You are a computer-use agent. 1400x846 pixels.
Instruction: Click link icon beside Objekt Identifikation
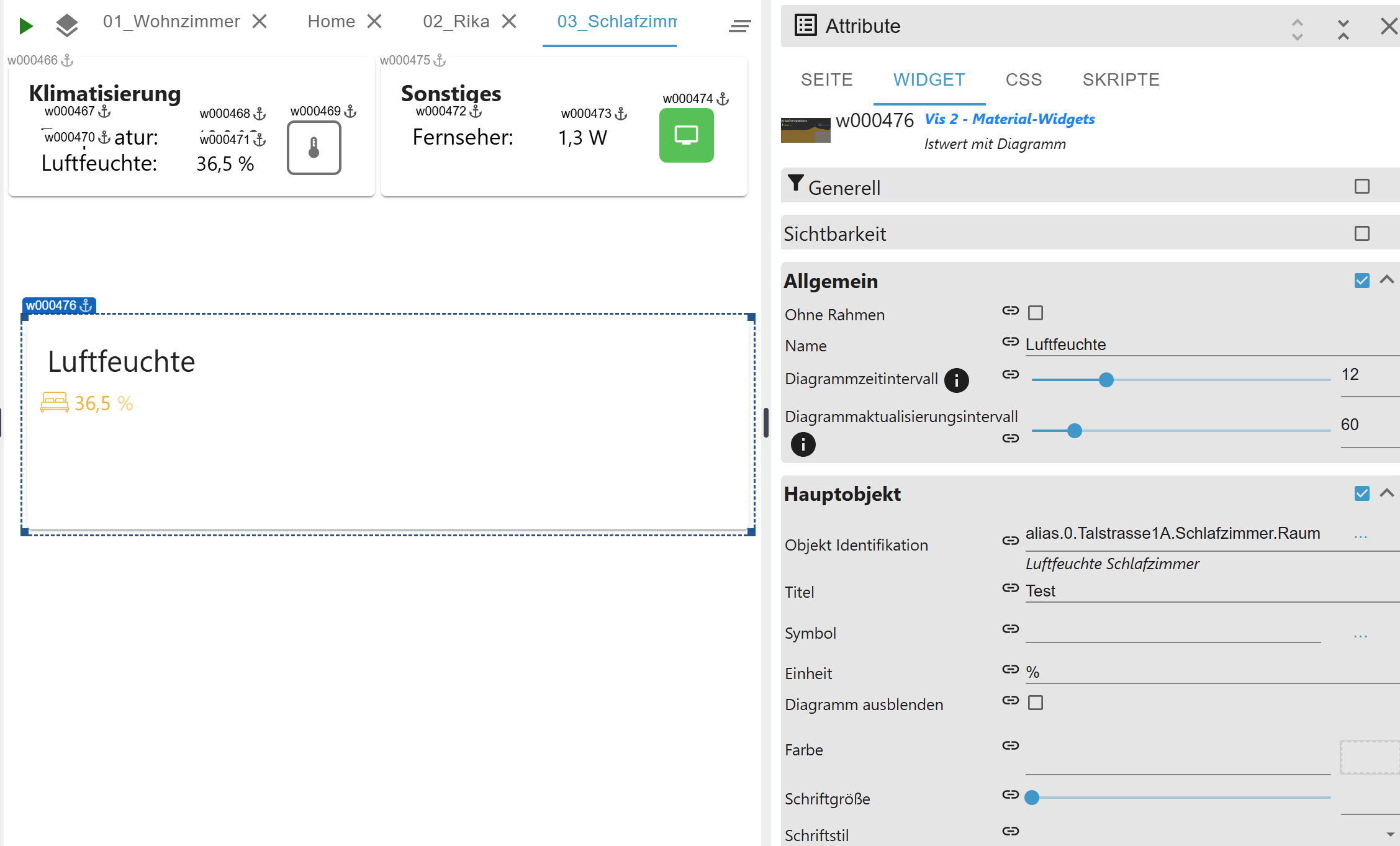pyautogui.click(x=1010, y=541)
